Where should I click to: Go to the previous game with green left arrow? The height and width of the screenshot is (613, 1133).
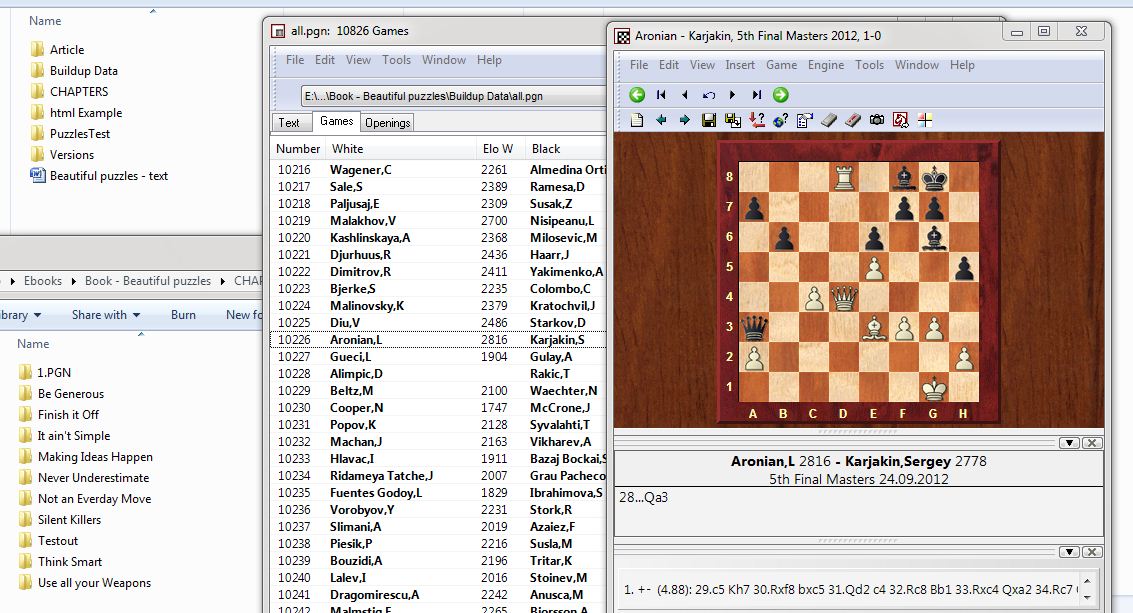pyautogui.click(x=637, y=95)
